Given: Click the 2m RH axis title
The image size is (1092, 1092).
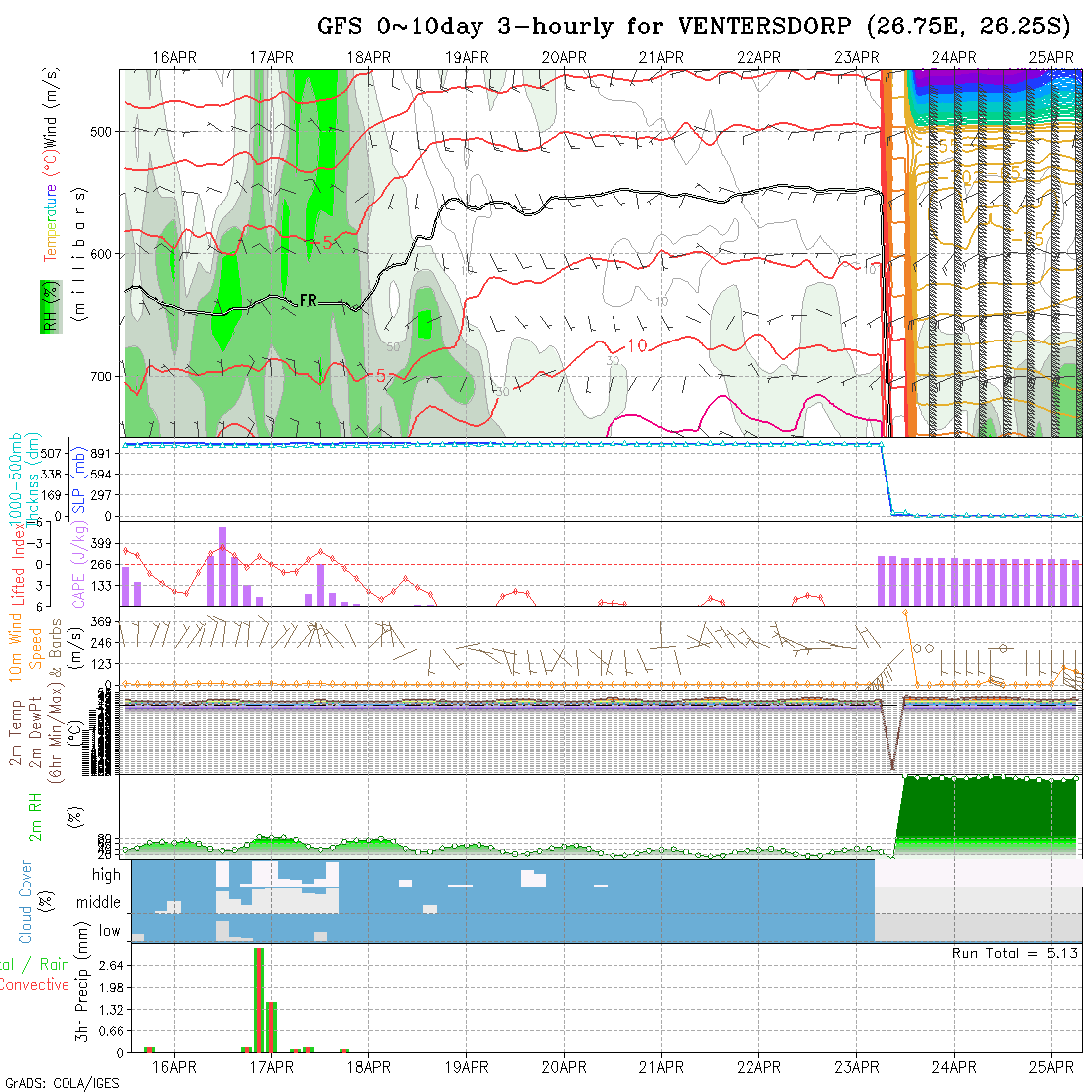Looking at the screenshot, I should pos(35,816).
